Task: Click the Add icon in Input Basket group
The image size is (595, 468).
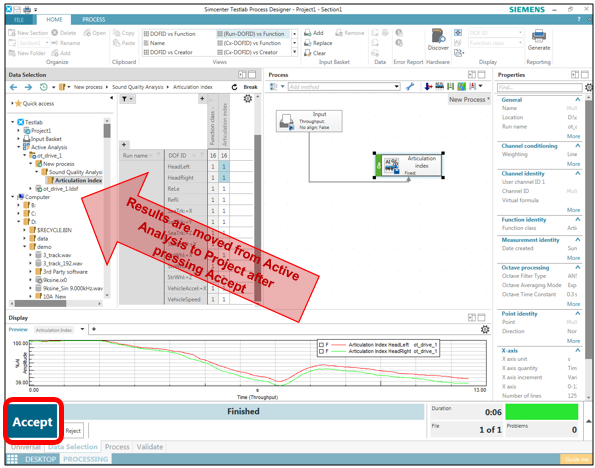Action: (x=308, y=33)
